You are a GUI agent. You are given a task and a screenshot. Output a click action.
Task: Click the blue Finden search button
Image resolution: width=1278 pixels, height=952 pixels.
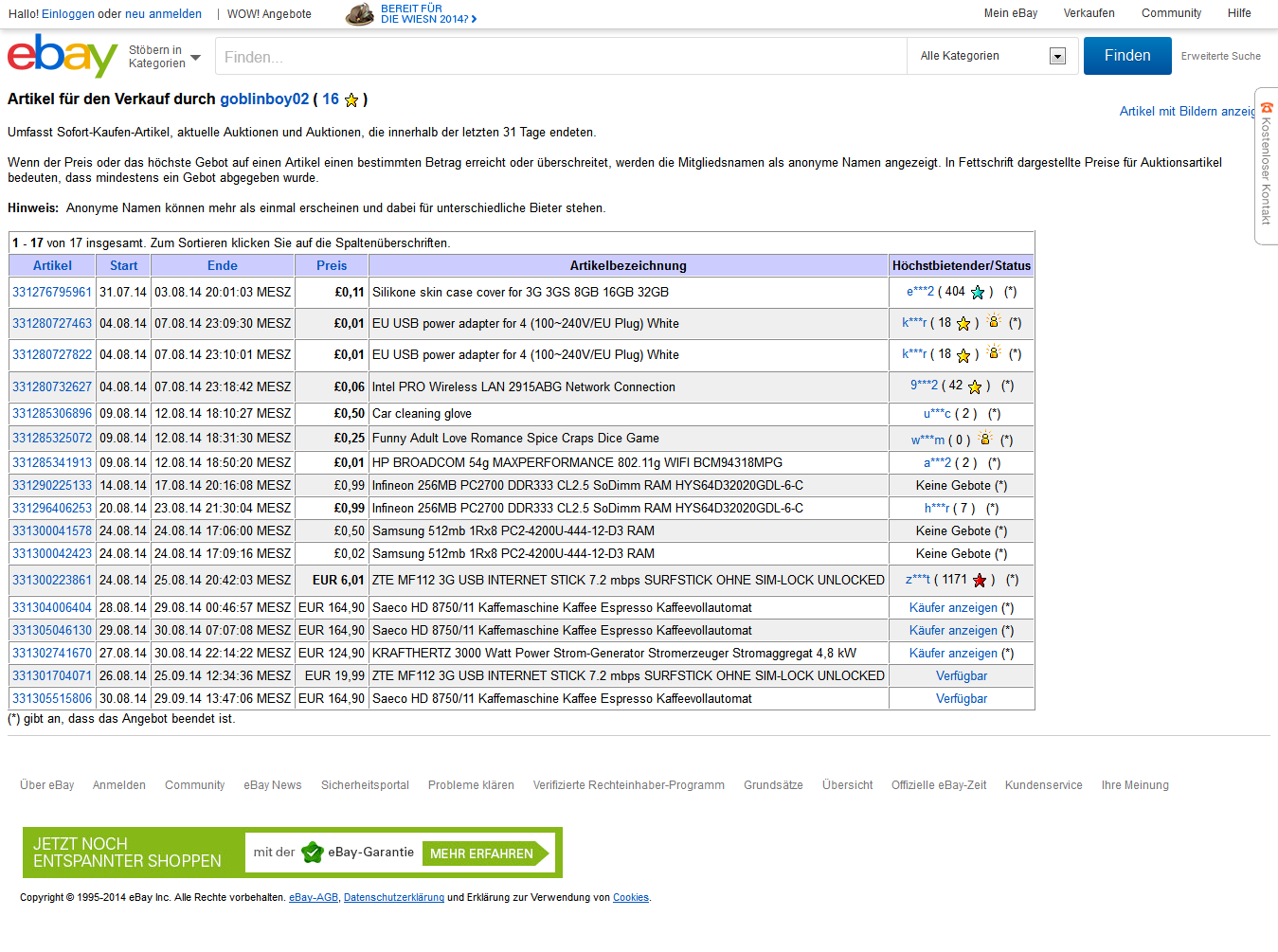(x=1127, y=56)
